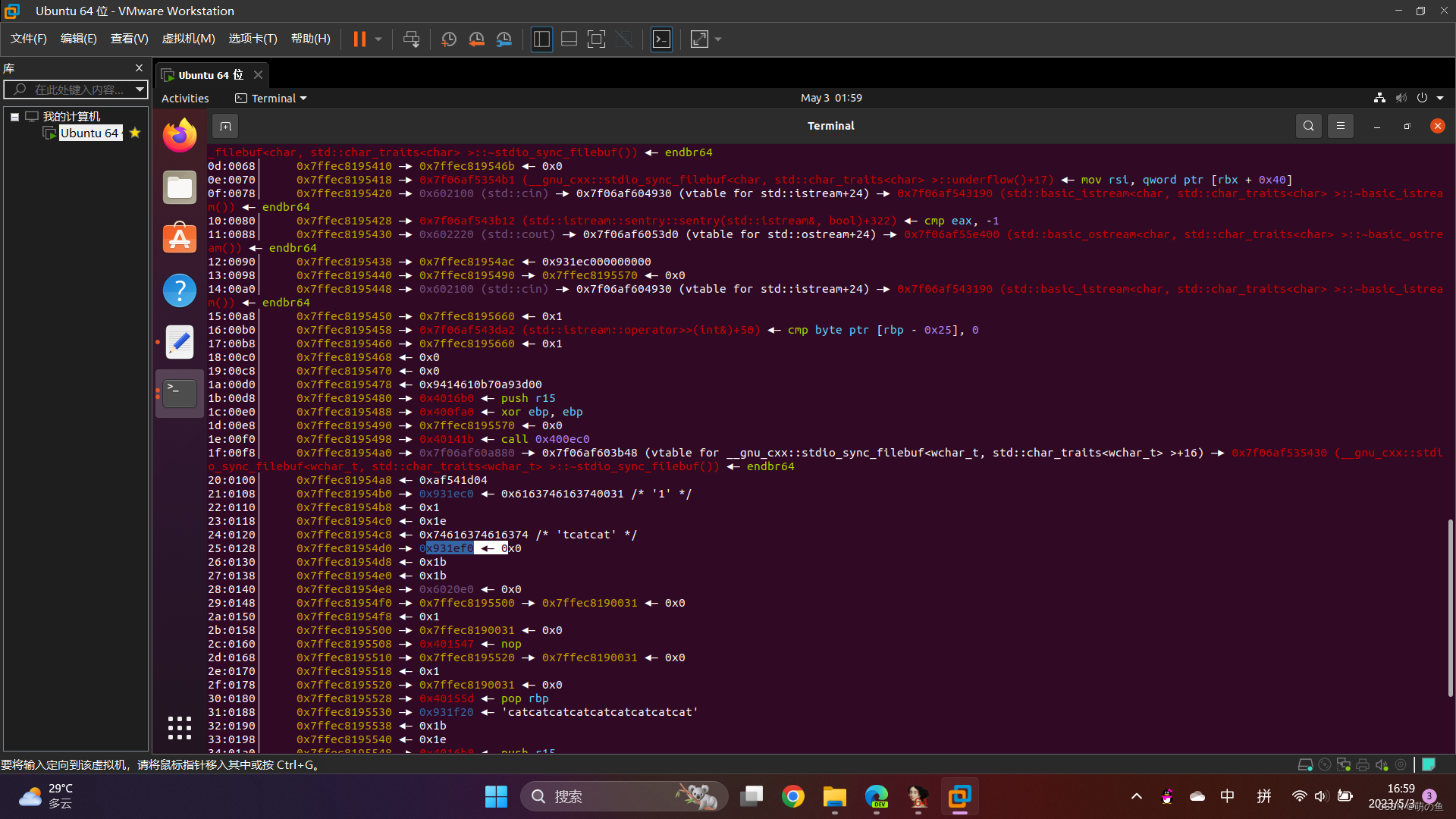
Task: Open the Snapshot Manager
Action: [504, 39]
